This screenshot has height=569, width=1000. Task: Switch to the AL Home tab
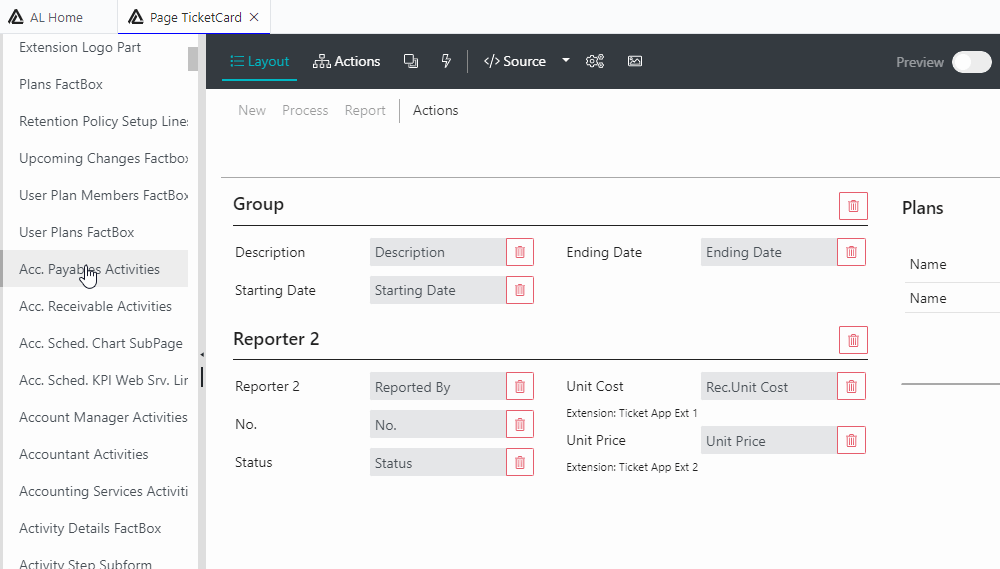pyautogui.click(x=57, y=17)
